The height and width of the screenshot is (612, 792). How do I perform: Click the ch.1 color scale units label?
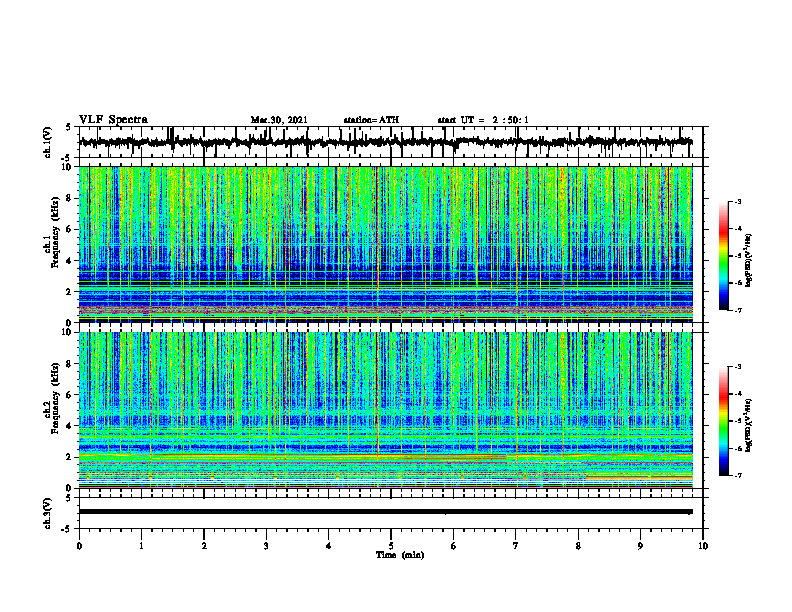(749, 261)
